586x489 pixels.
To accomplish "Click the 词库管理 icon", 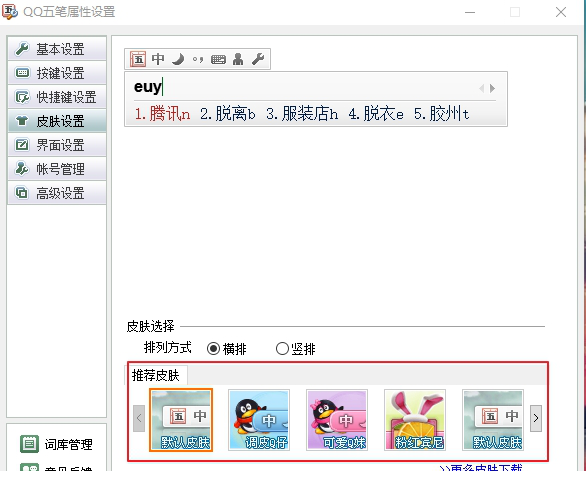I will pyautogui.click(x=29, y=444).
